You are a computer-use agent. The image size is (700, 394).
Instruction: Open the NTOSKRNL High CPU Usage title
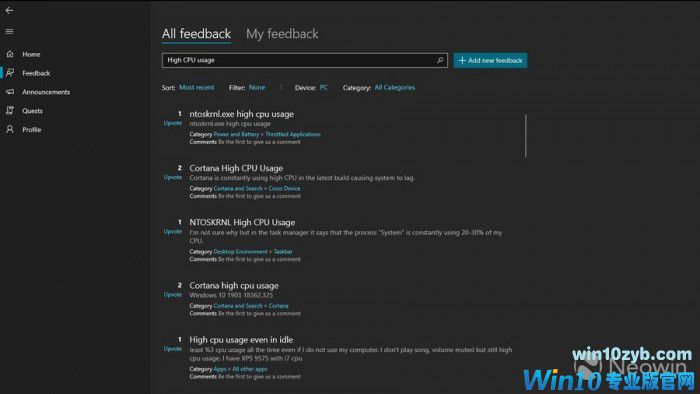tap(242, 222)
